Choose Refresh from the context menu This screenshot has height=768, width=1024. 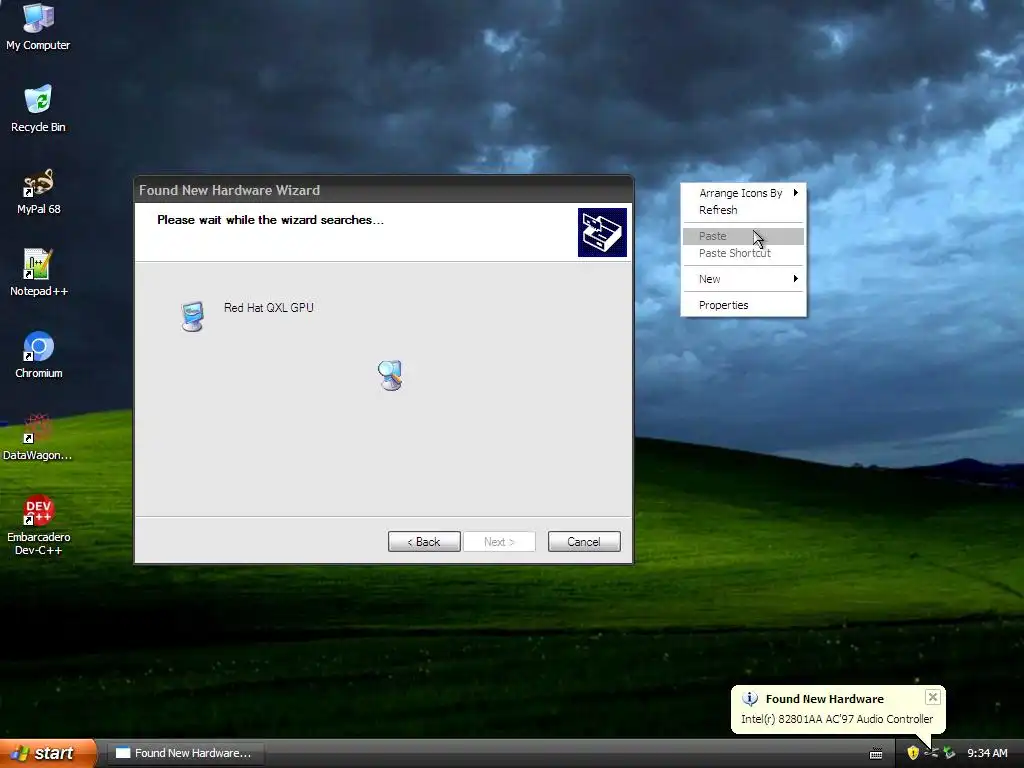point(743,210)
